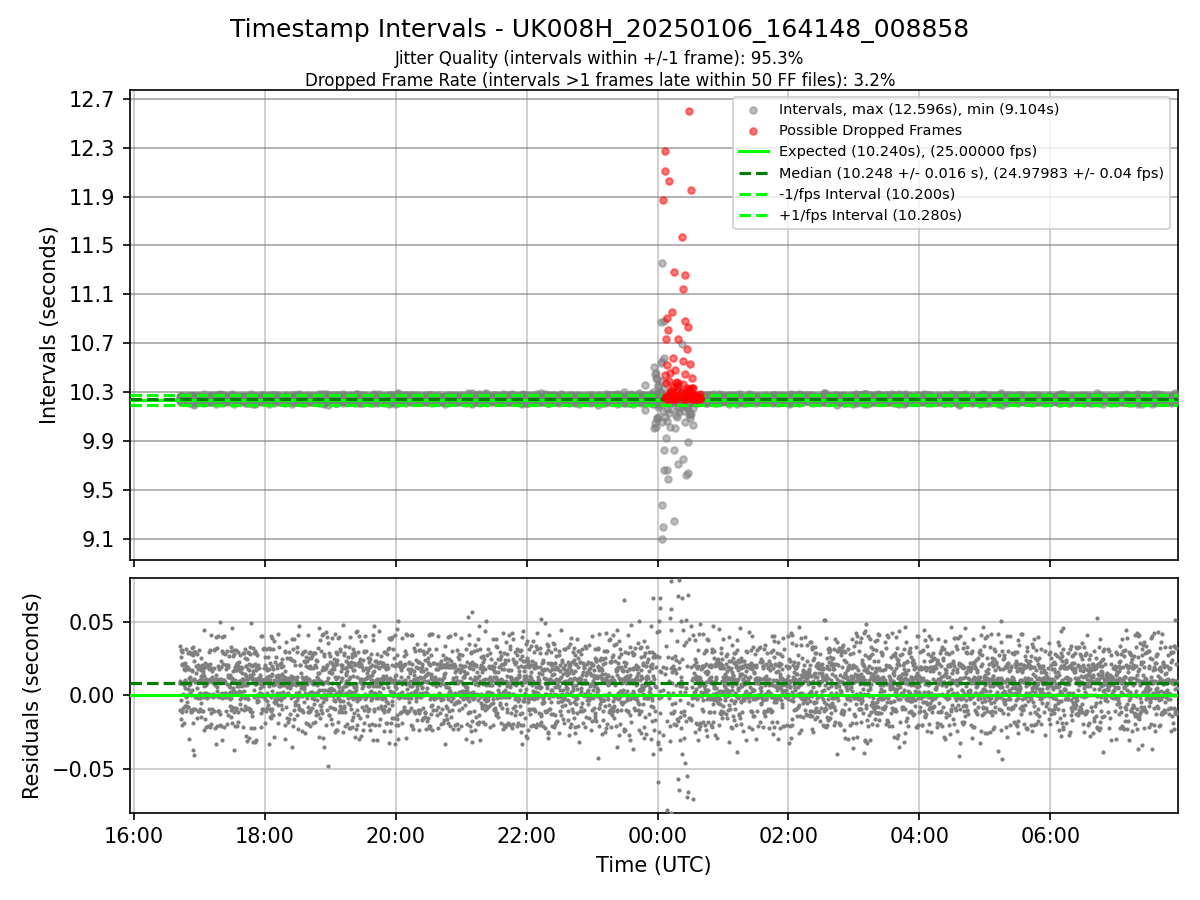Select legend entry '+1/fps Interval (10.280s)'
1200x900 pixels.
870,215
